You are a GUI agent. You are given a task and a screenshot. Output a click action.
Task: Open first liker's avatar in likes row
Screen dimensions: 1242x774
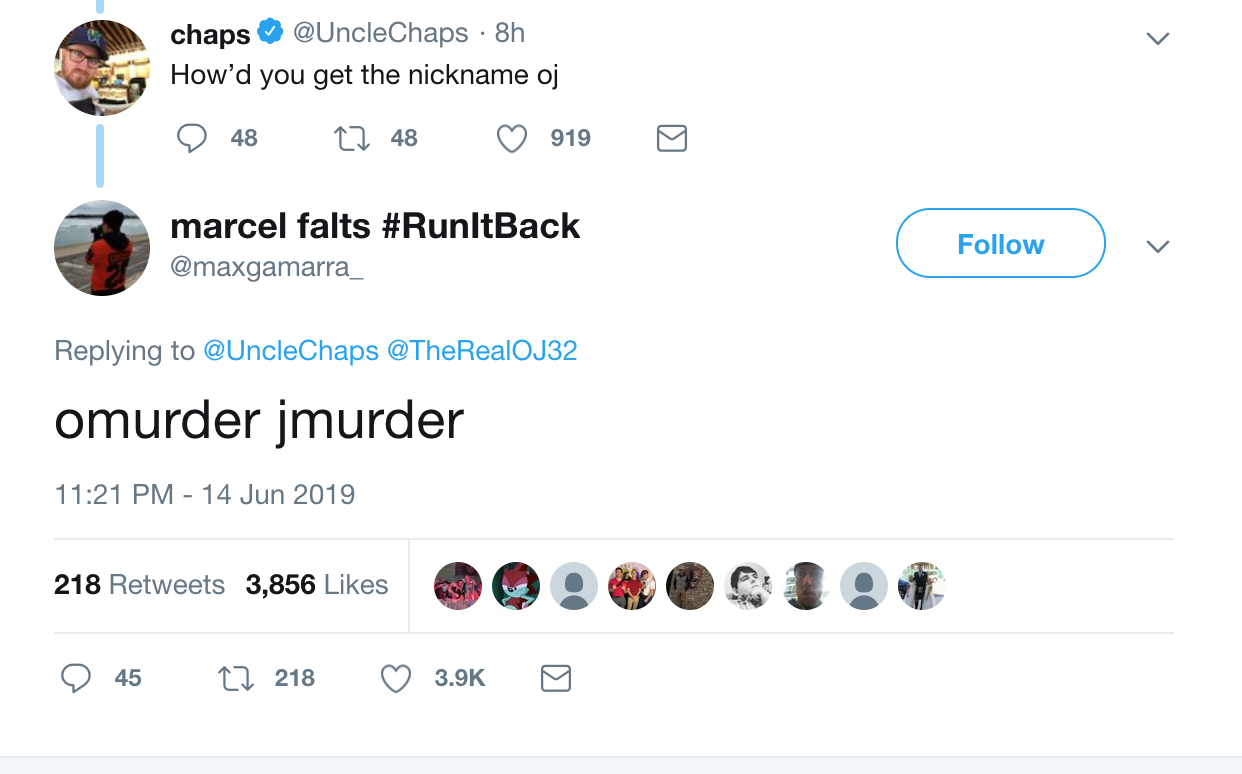pyautogui.click(x=458, y=586)
